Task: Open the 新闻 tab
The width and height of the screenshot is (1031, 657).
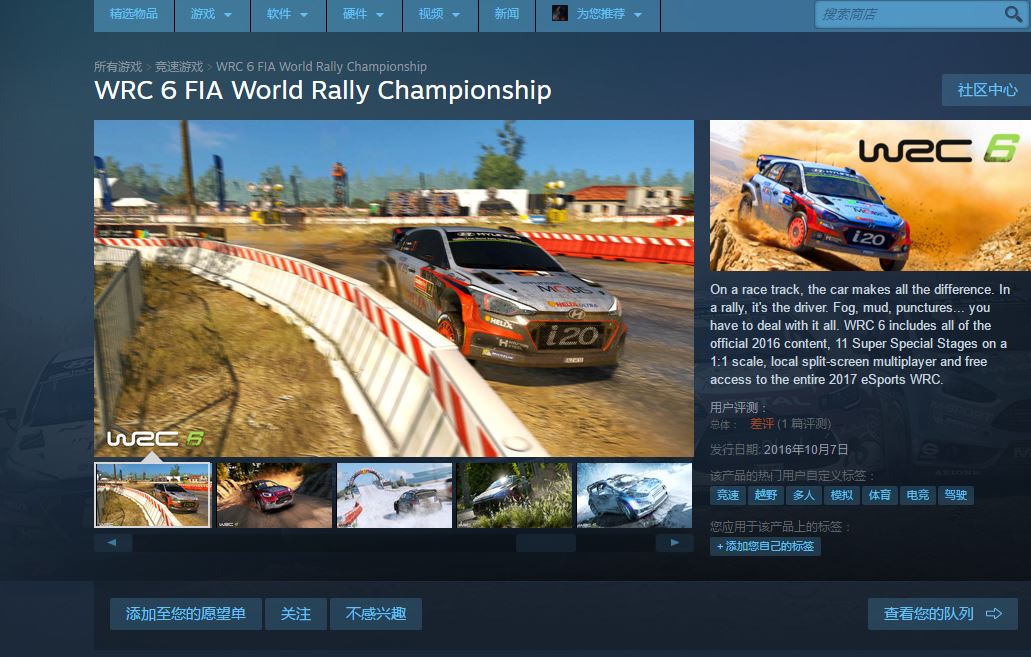Action: tap(507, 14)
